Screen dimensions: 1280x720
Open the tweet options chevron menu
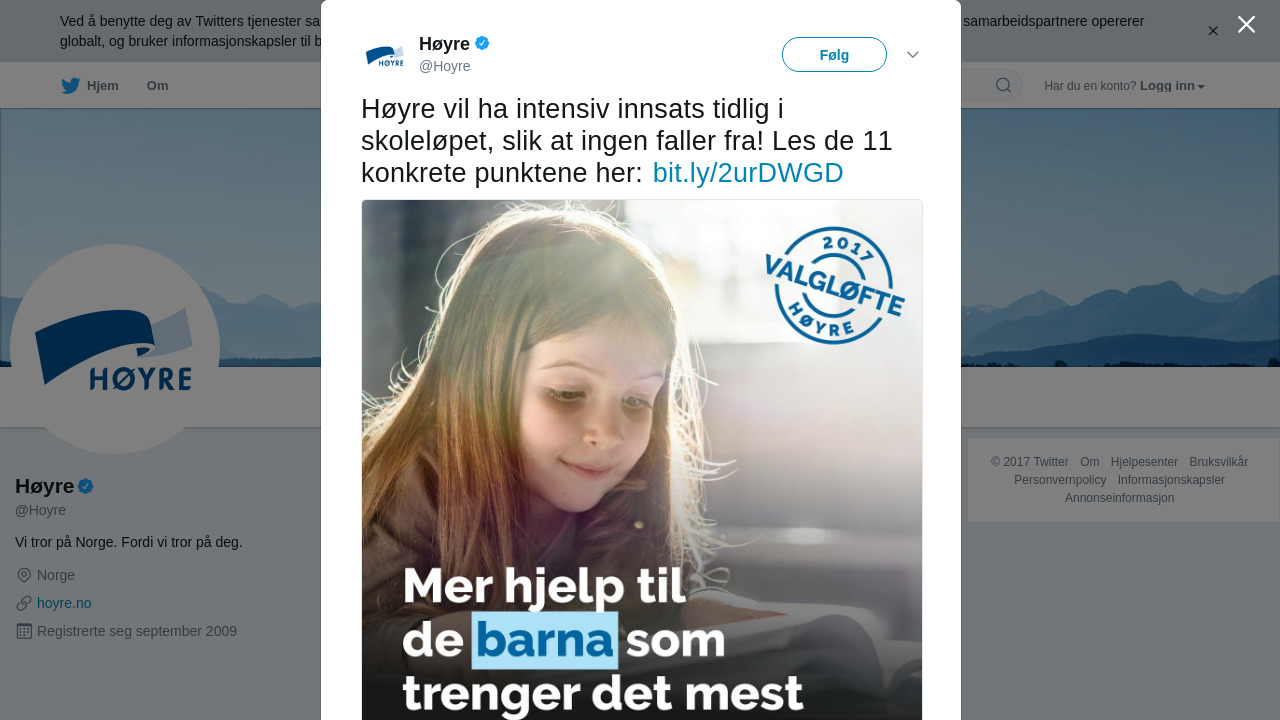click(913, 55)
